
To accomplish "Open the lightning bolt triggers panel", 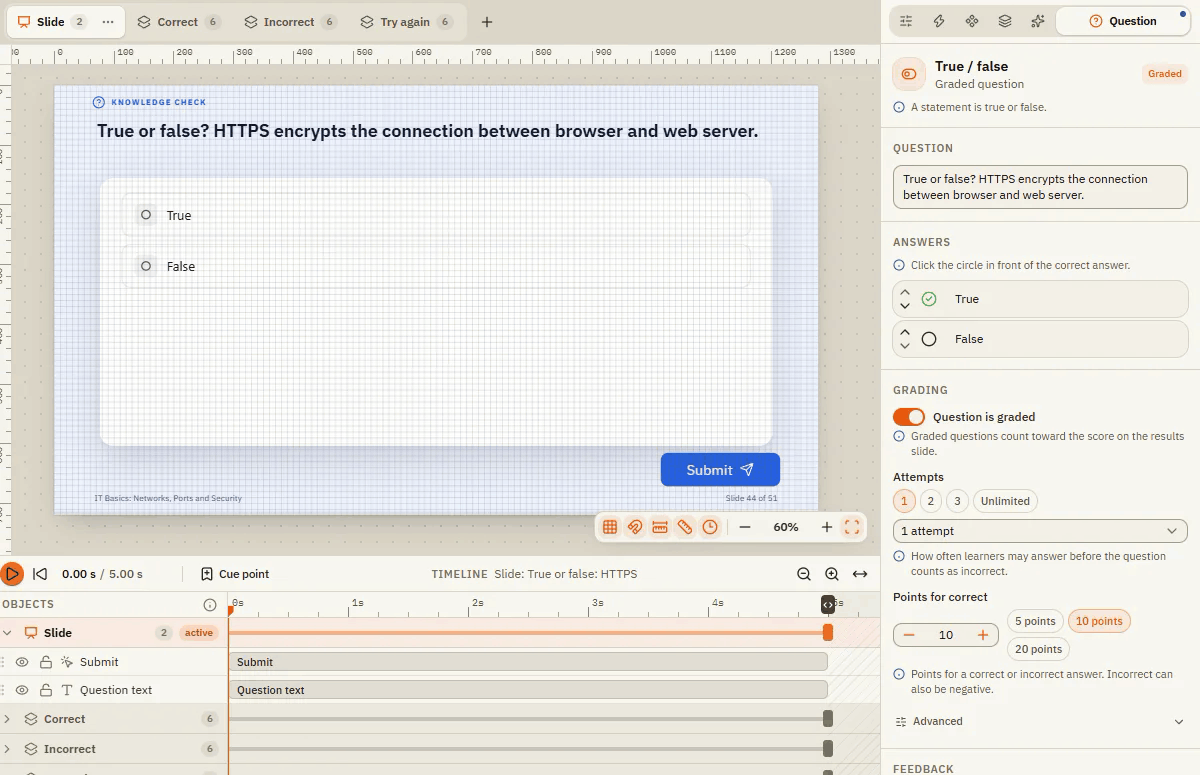I will point(939,21).
